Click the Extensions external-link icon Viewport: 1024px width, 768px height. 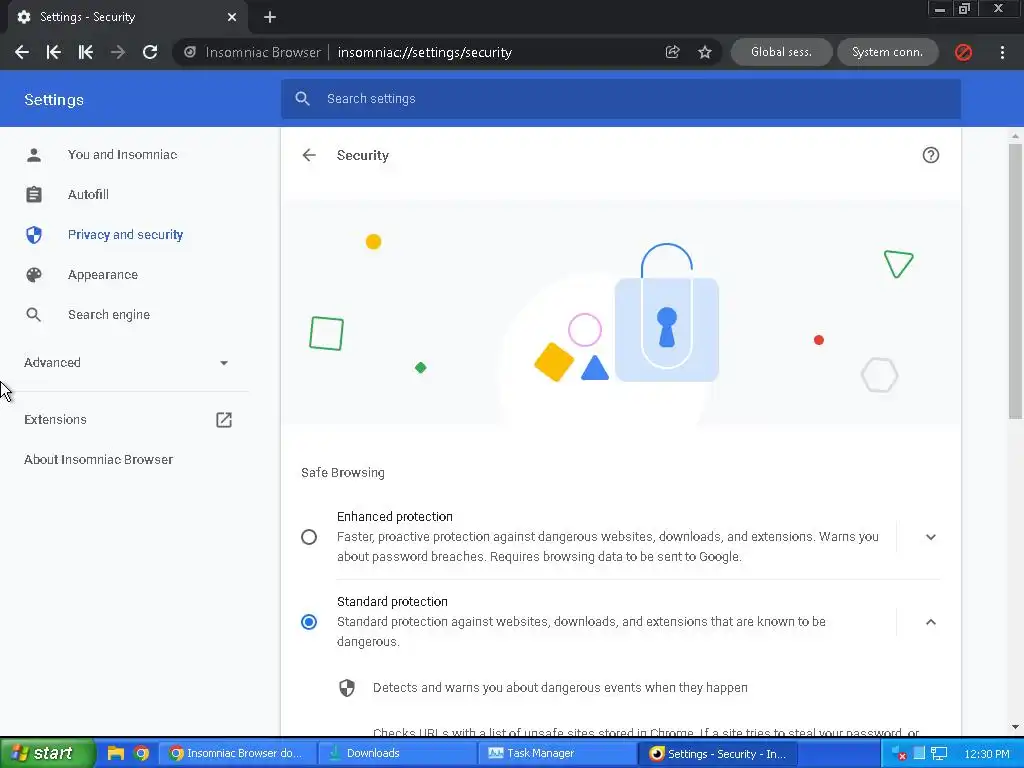tap(224, 420)
